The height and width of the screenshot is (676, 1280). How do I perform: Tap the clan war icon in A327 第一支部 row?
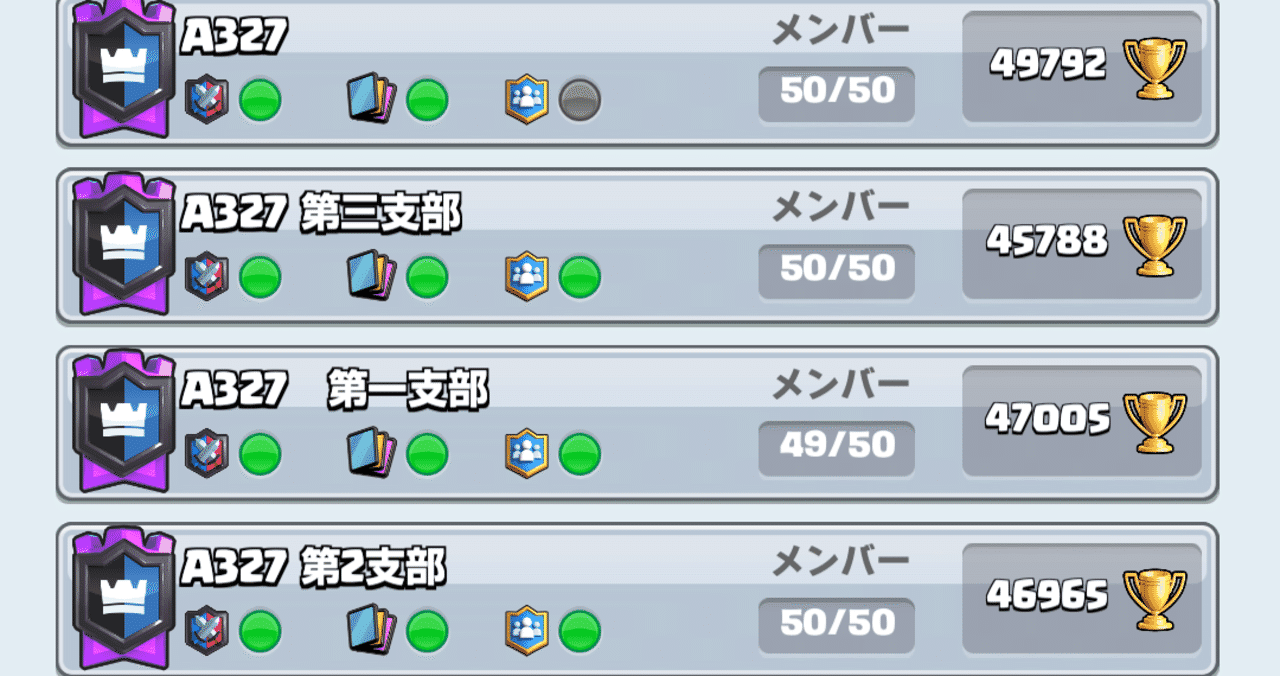click(207, 453)
